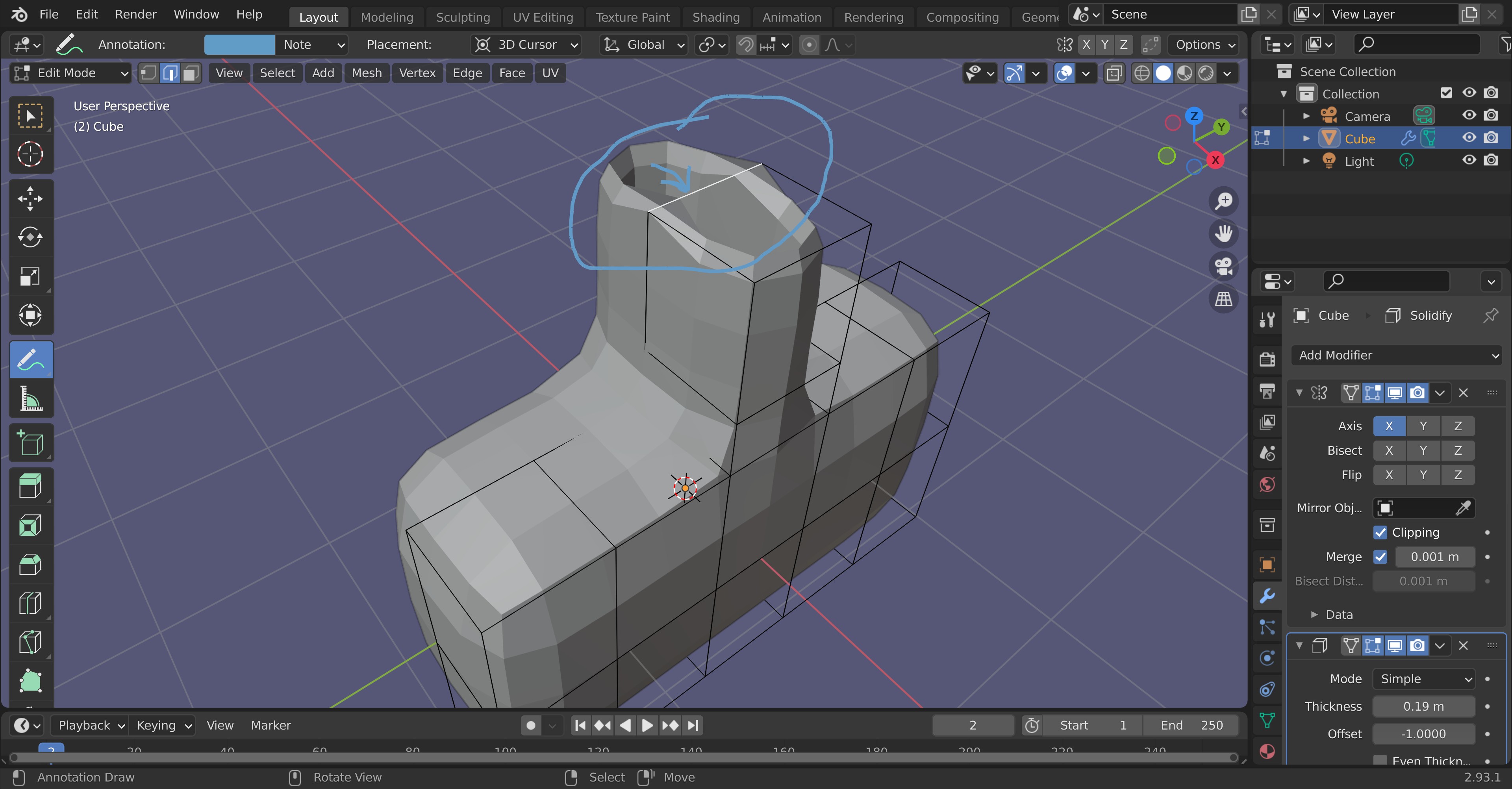Play the animation
The image size is (1512, 789).
coord(647,726)
